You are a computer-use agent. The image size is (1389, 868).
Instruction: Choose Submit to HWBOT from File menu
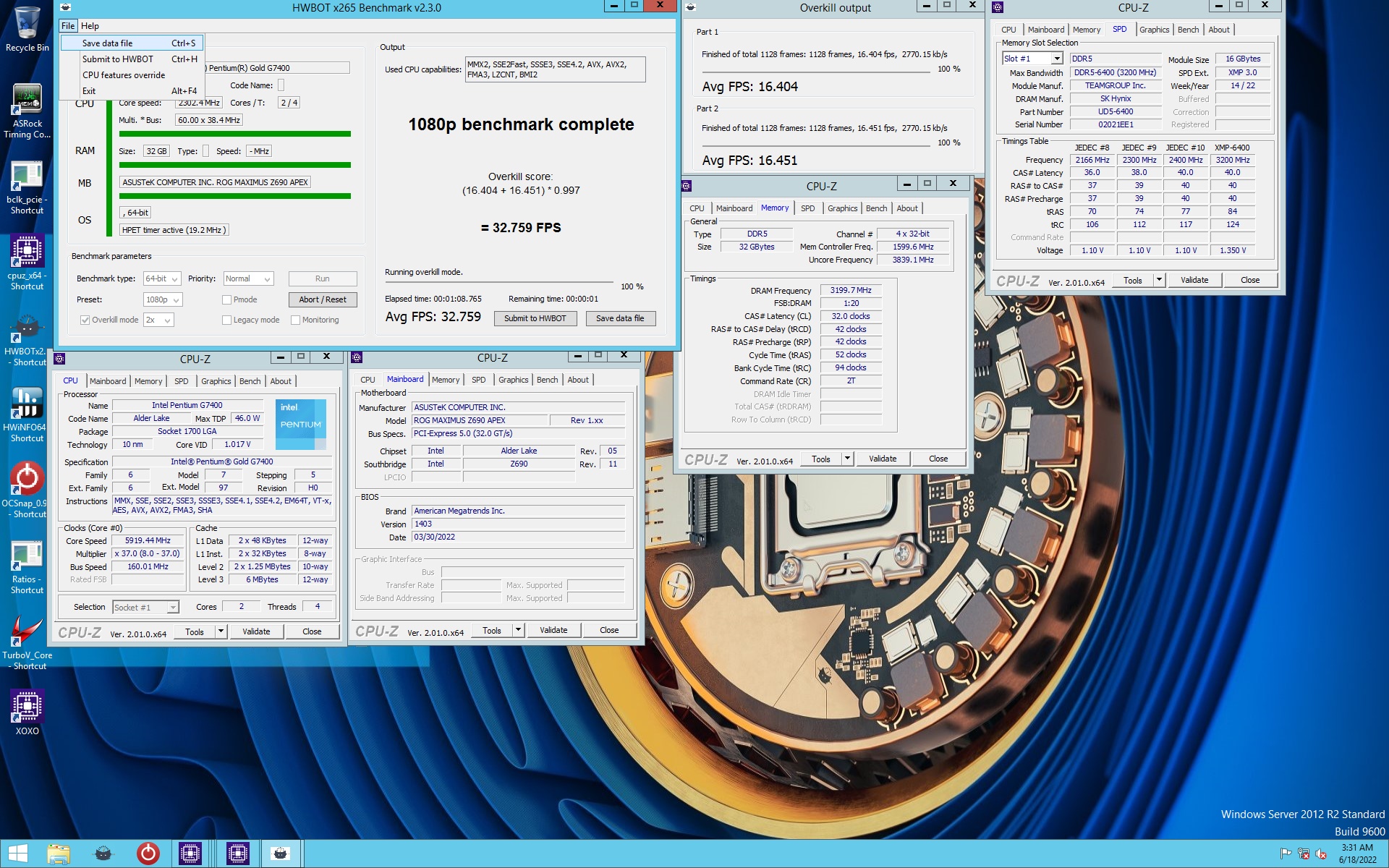pyautogui.click(x=132, y=59)
